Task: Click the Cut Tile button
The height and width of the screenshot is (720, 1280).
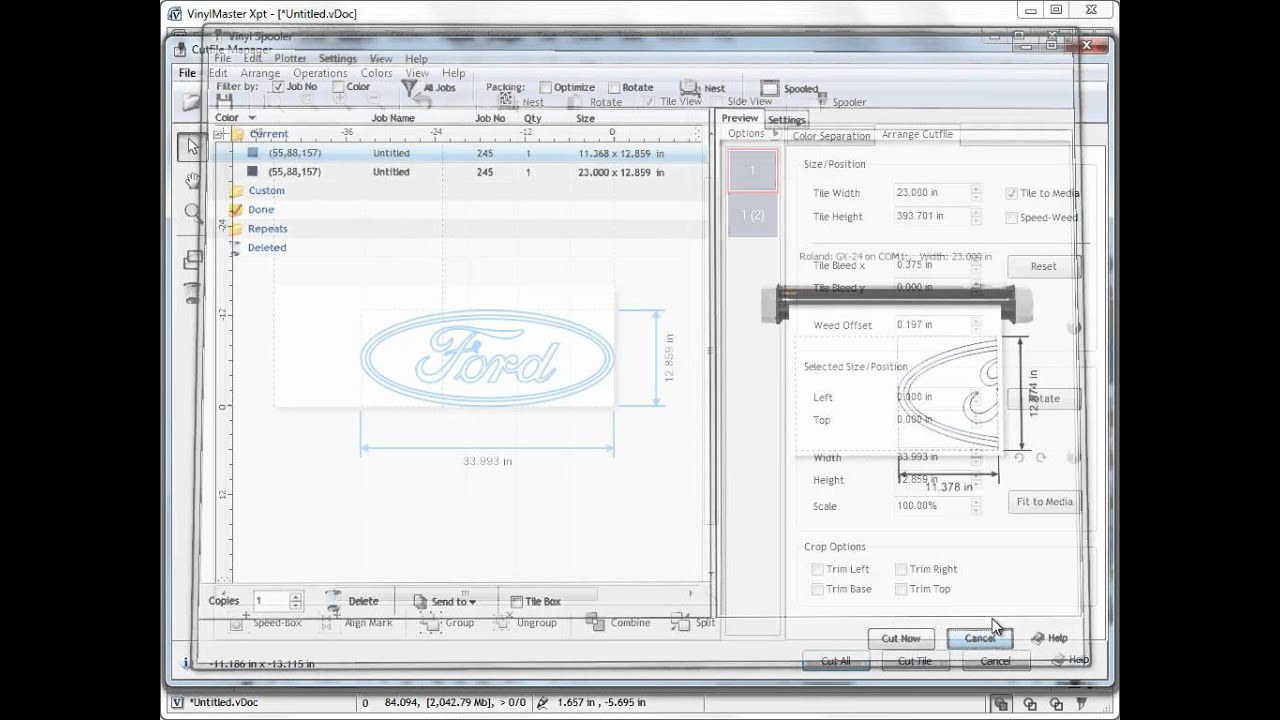Action: [914, 661]
